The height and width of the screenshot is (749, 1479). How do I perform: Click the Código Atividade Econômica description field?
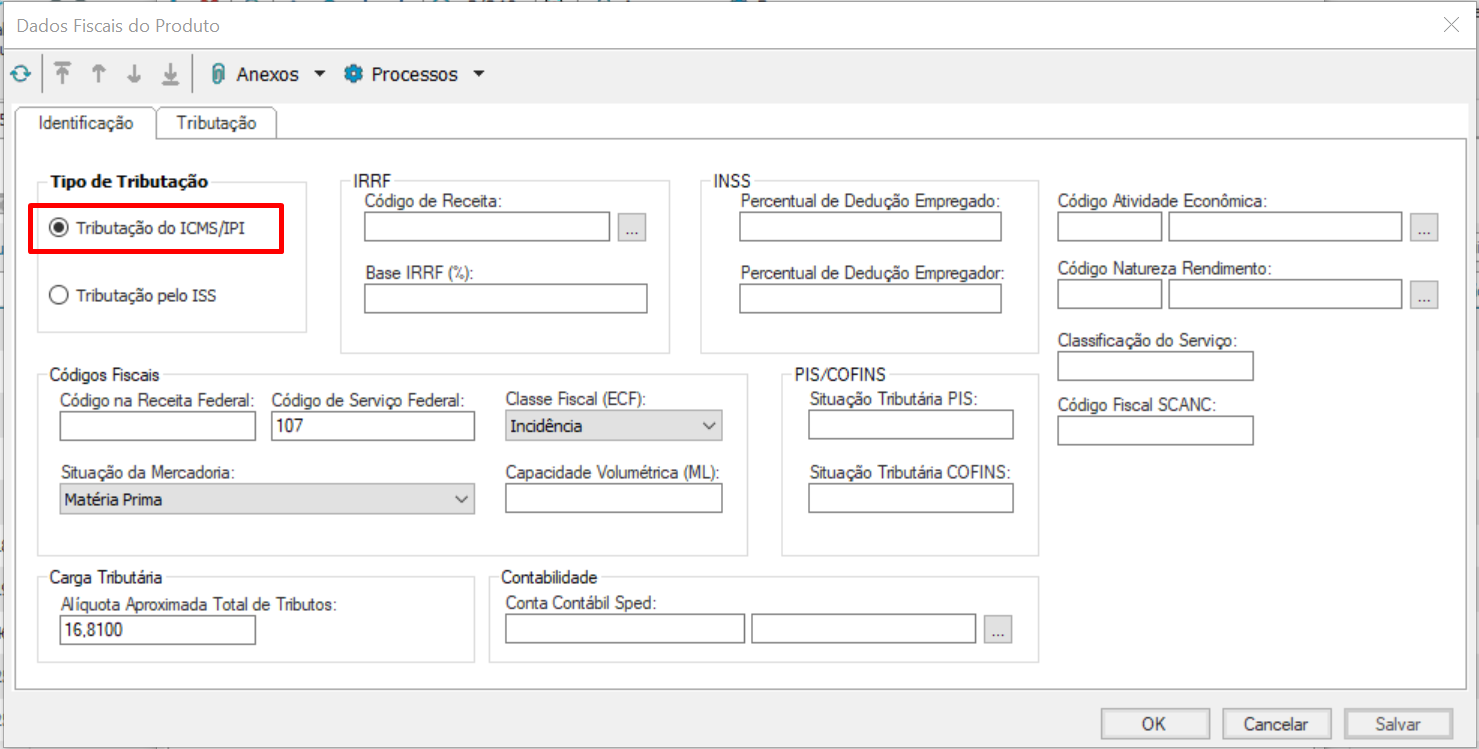[1285, 227]
